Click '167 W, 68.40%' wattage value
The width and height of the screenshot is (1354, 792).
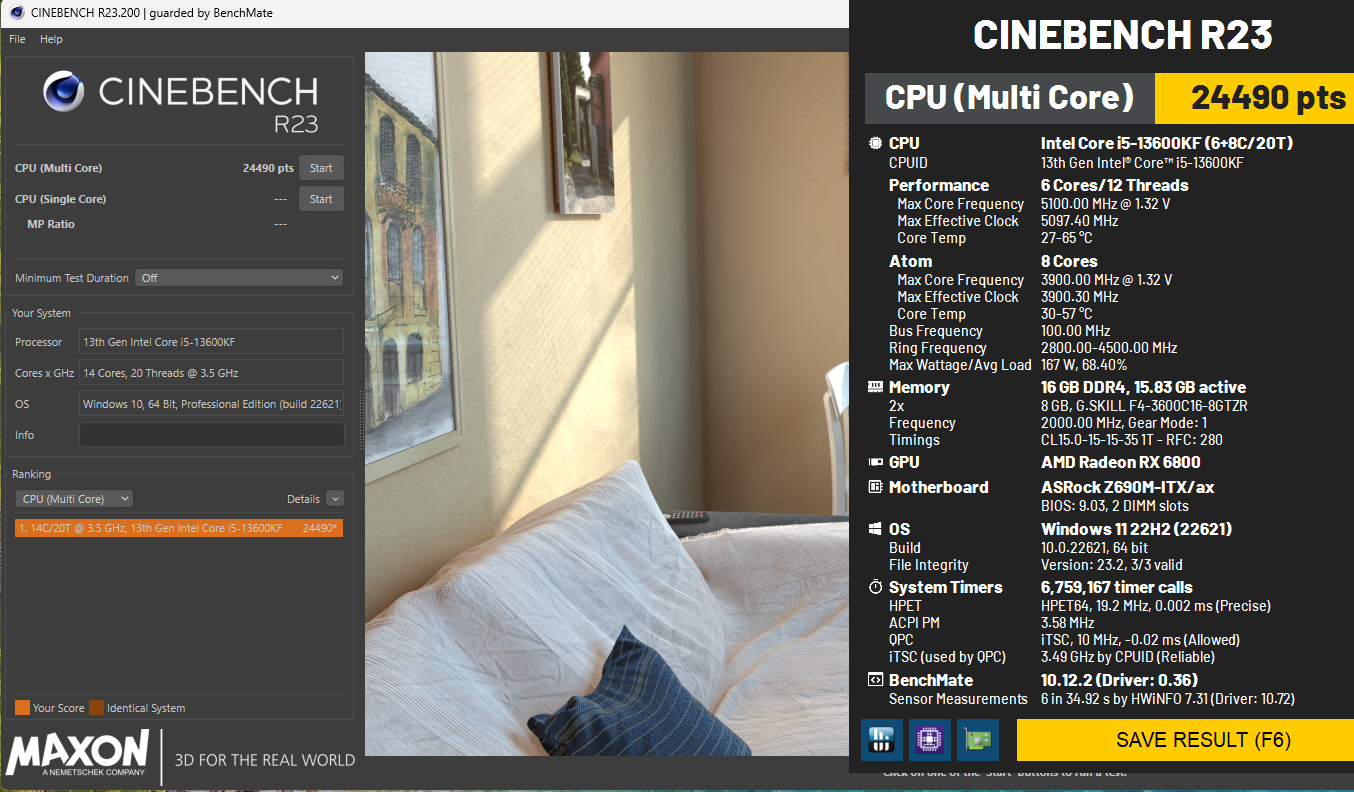point(1084,365)
